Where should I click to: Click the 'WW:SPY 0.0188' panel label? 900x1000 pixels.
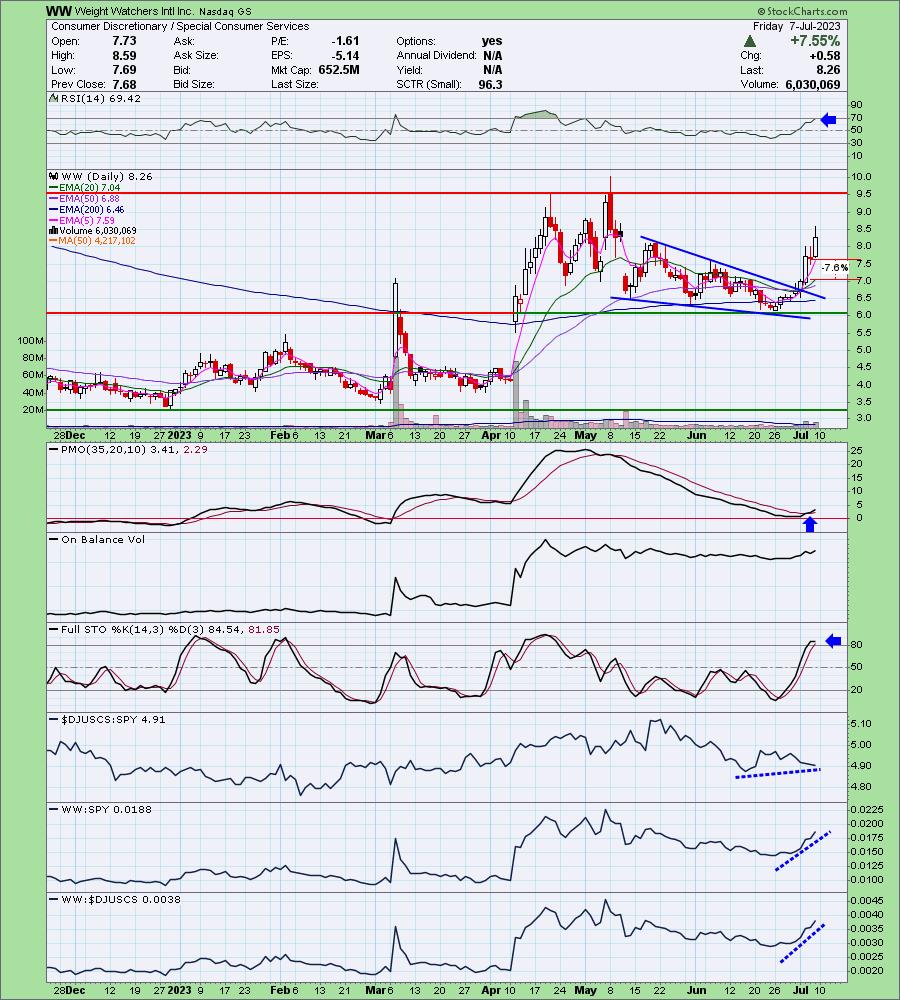pyautogui.click(x=107, y=809)
